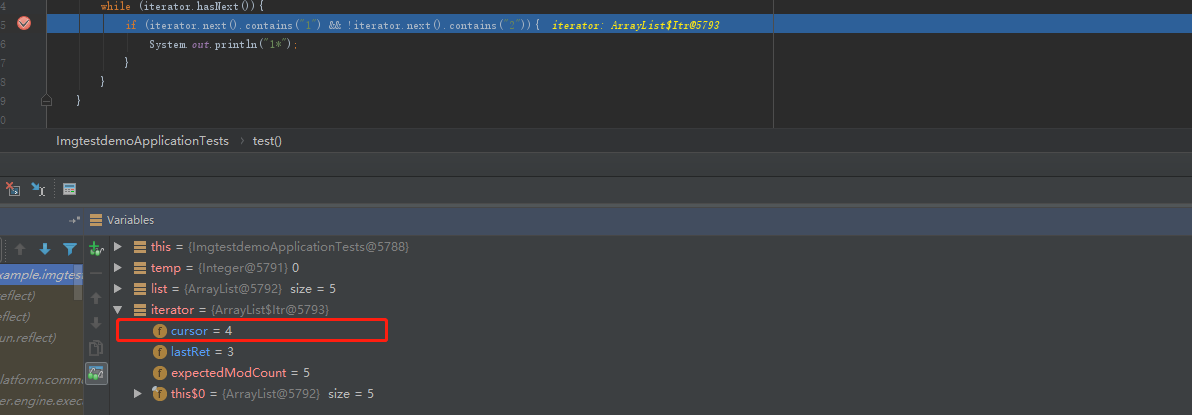1192x415 pixels.
Task: Expand the 'this' variable node
Action: pyautogui.click(x=118, y=246)
